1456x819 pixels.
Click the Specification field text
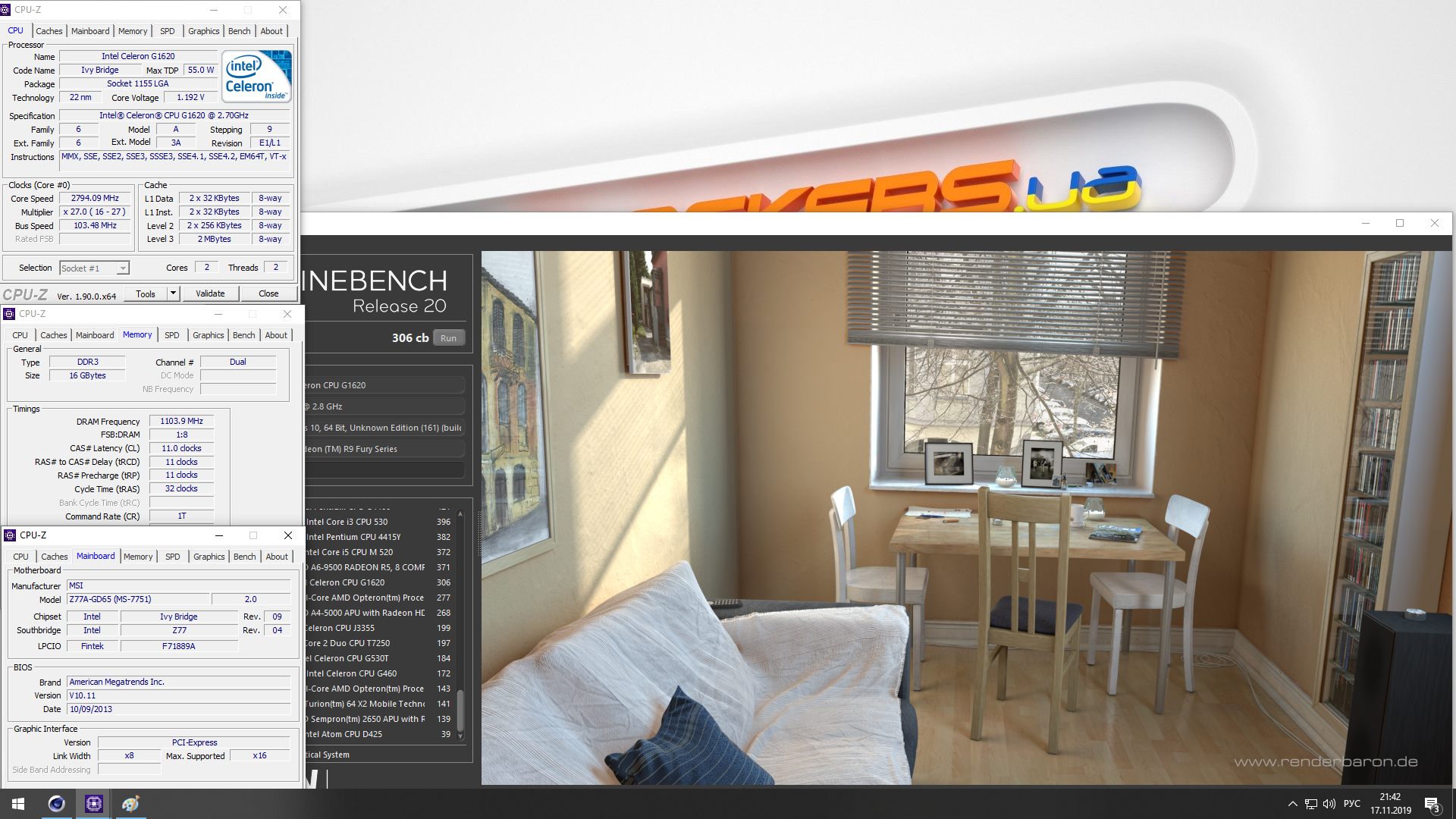(x=174, y=115)
